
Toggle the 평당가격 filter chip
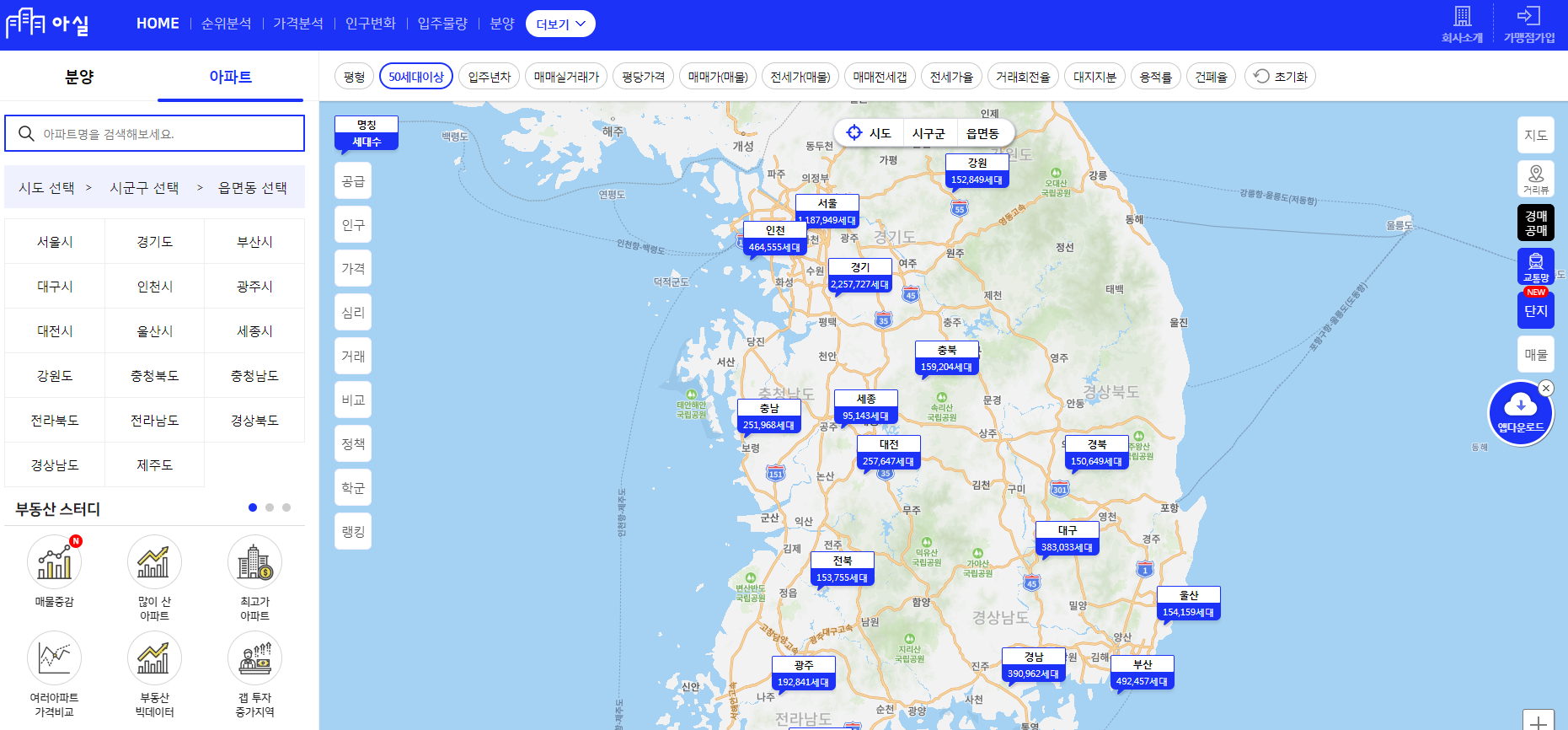pyautogui.click(x=644, y=77)
